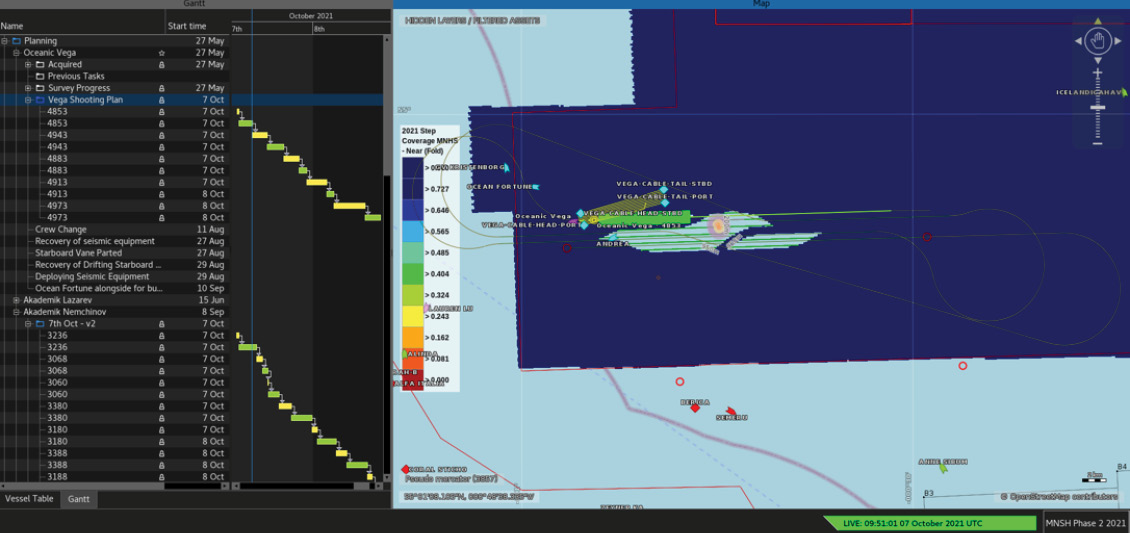This screenshot has height=533, width=1130.
Task: Collapse the Akademik Nemchinov node
Action: click(17, 312)
